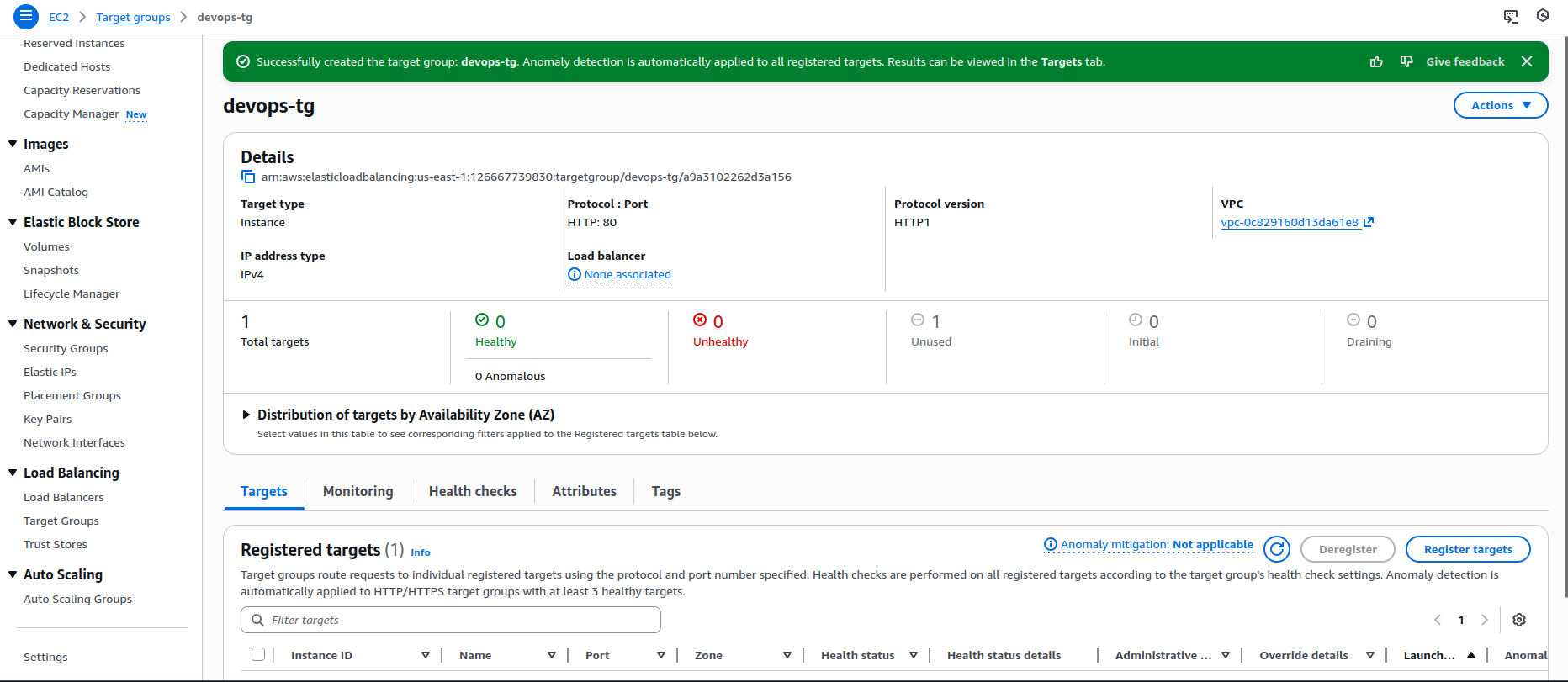Click the thumbs up feedback icon
This screenshot has height=682, width=1568.
[x=1376, y=61]
